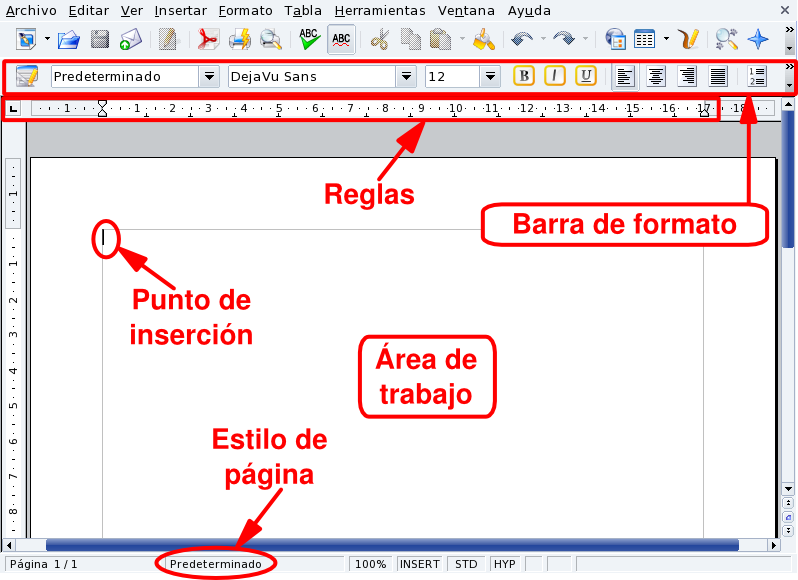798x580 pixels.
Task: Open the Archivo menu
Action: pos(31,11)
